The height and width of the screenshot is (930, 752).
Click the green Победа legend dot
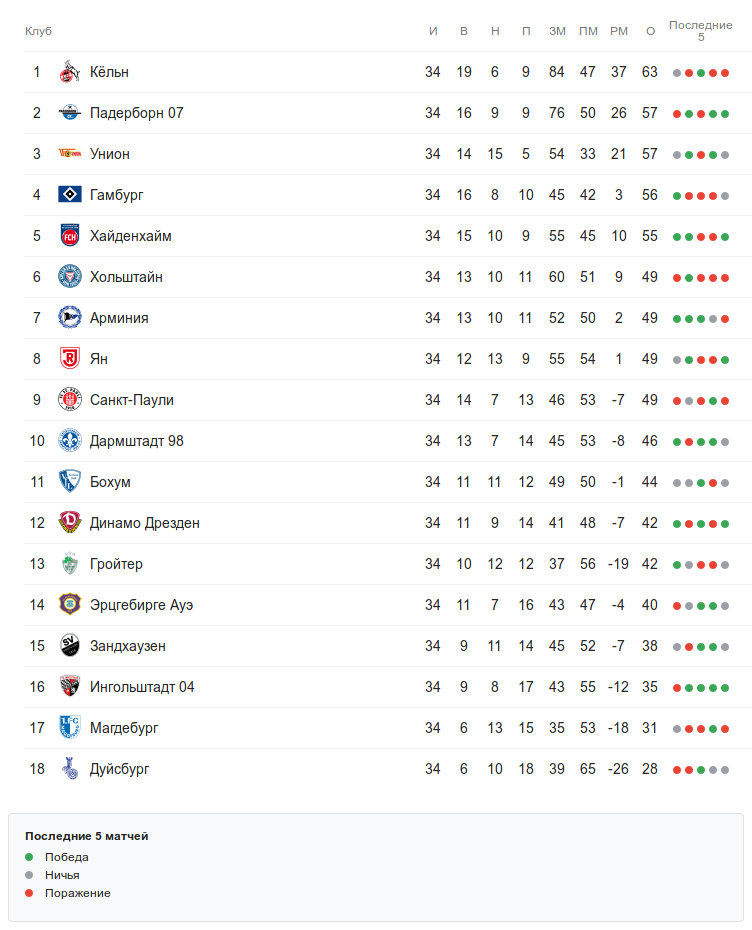tap(29, 857)
